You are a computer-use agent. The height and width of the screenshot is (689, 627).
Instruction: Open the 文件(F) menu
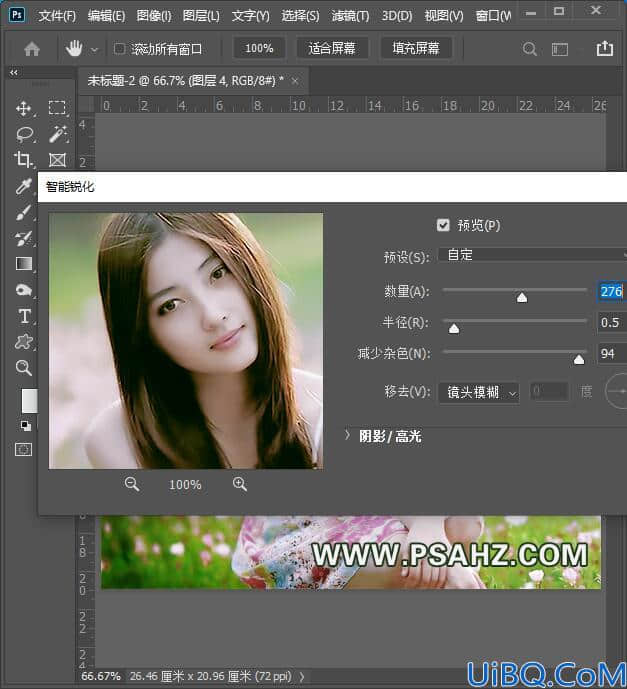coord(57,16)
